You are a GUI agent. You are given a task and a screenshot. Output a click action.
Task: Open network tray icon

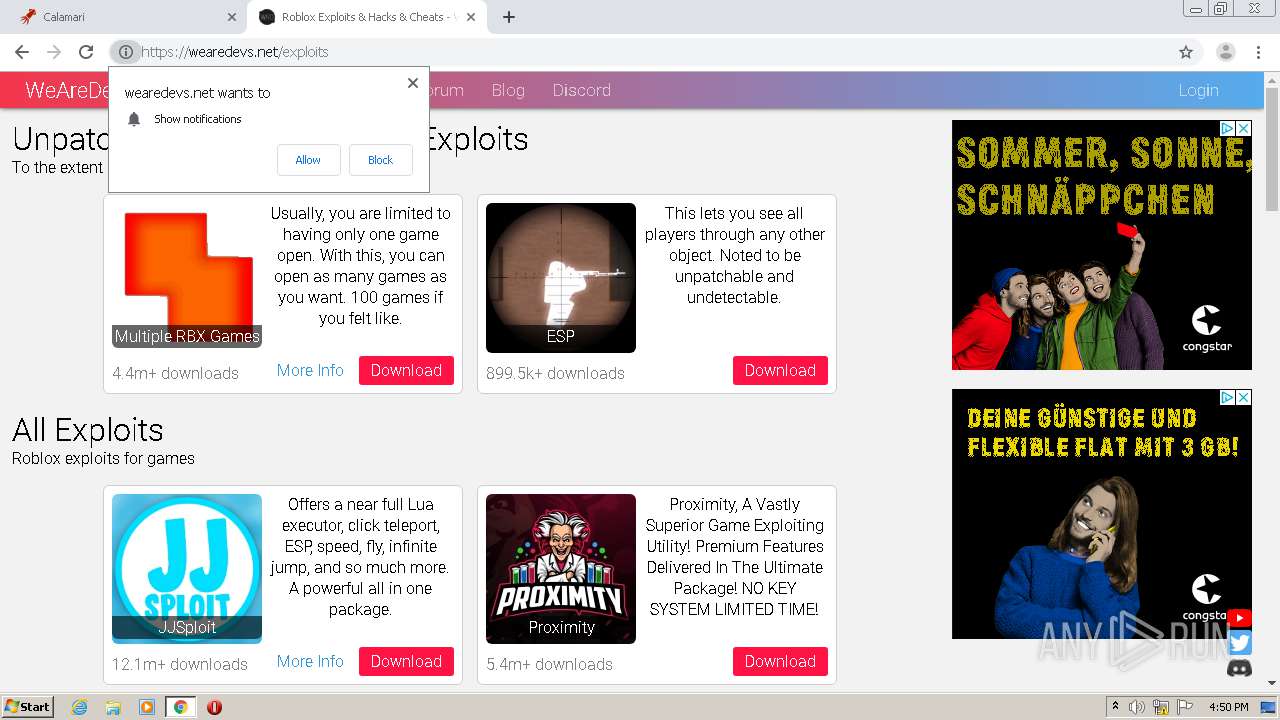(x=1161, y=707)
